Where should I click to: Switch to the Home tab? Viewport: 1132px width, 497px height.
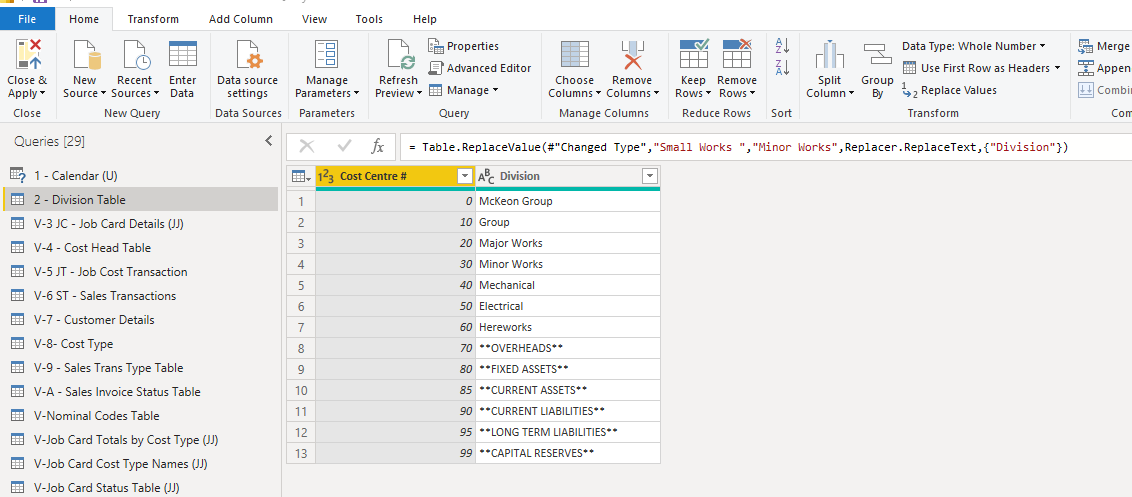pyautogui.click(x=84, y=19)
